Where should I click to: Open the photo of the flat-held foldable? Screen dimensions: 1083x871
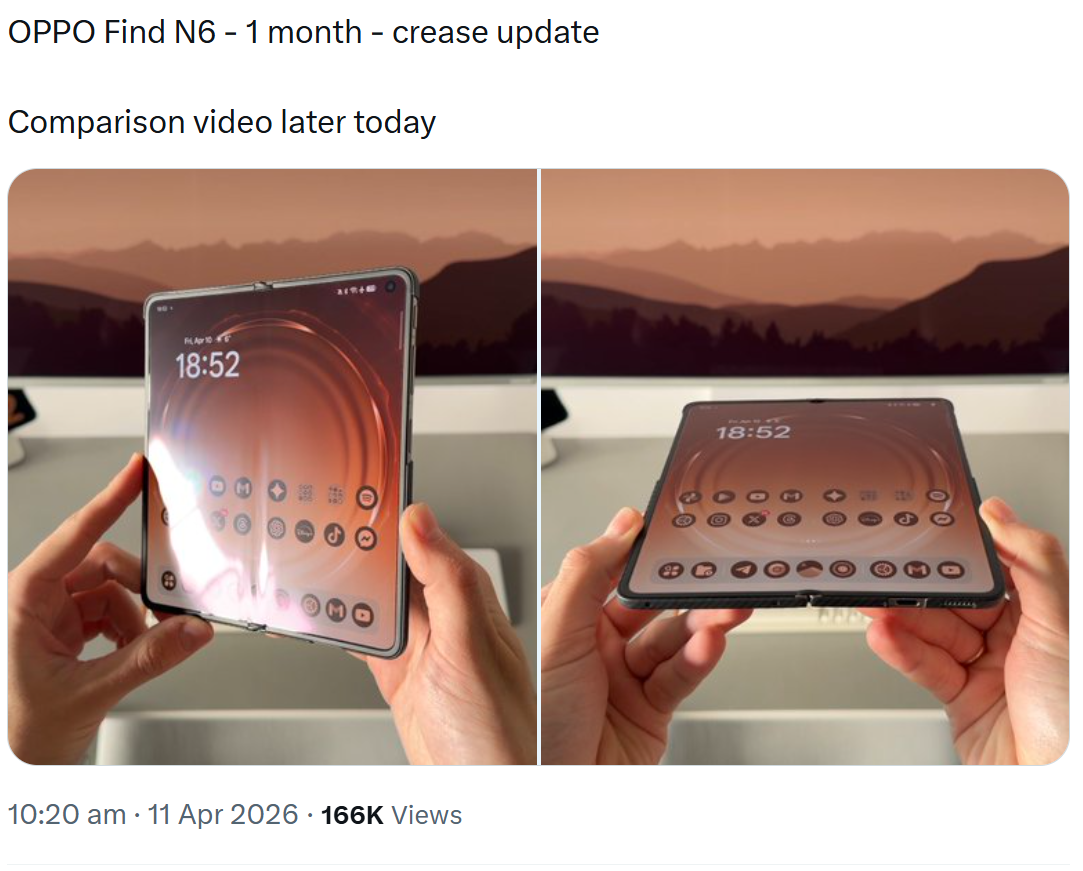point(805,466)
